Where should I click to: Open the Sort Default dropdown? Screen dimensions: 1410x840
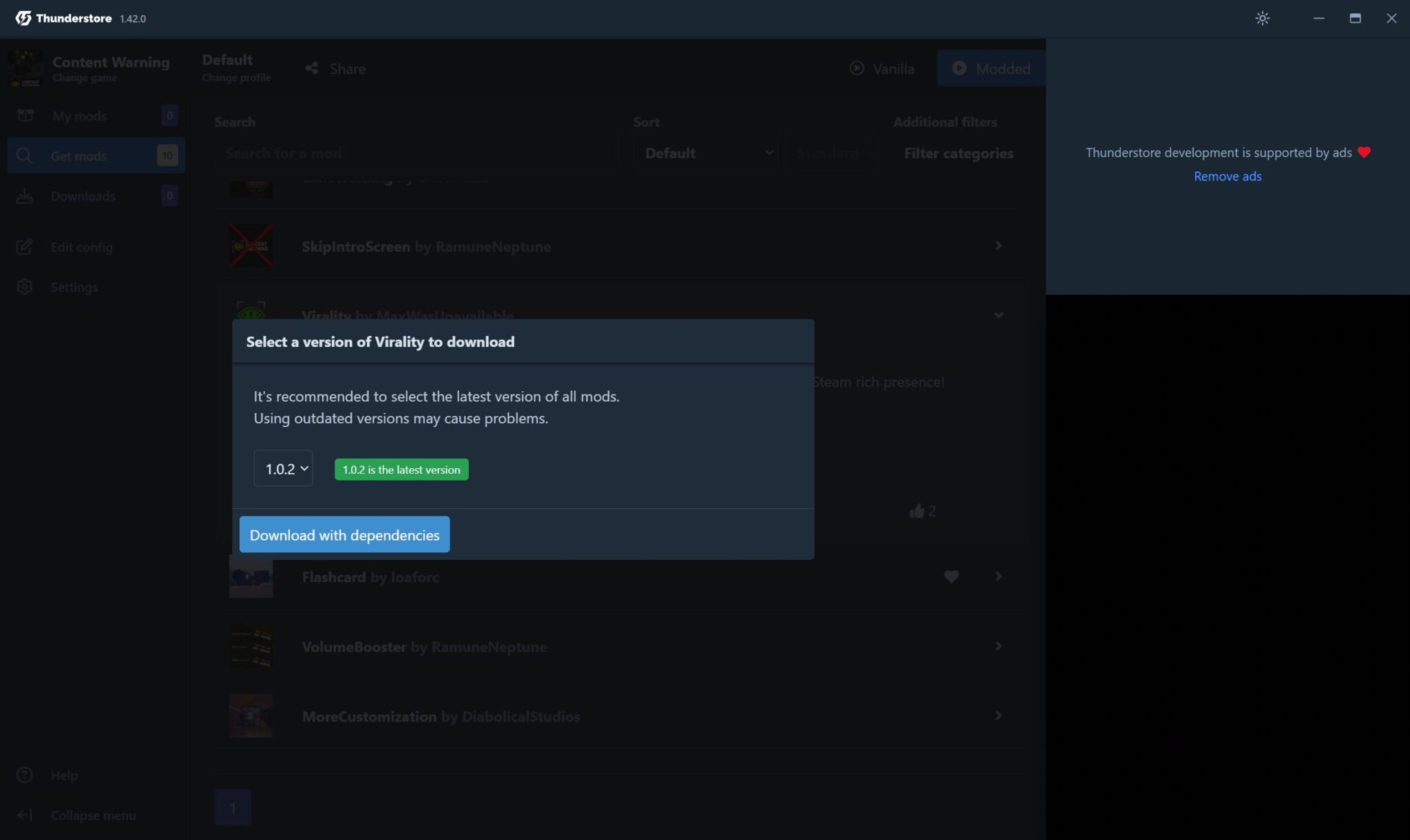(x=707, y=153)
